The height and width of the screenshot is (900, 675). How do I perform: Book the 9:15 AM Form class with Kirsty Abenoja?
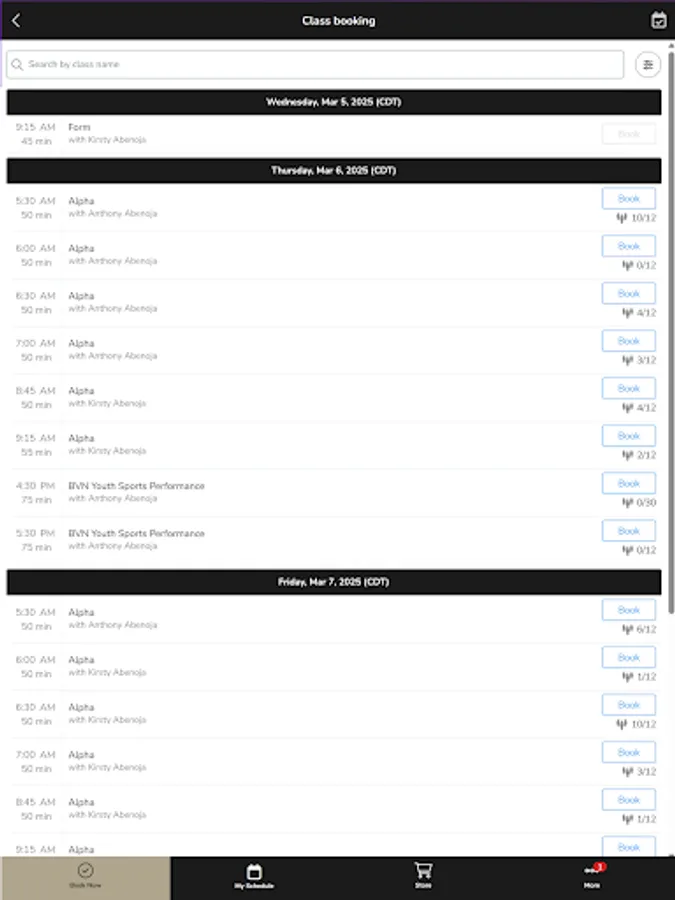pos(628,131)
